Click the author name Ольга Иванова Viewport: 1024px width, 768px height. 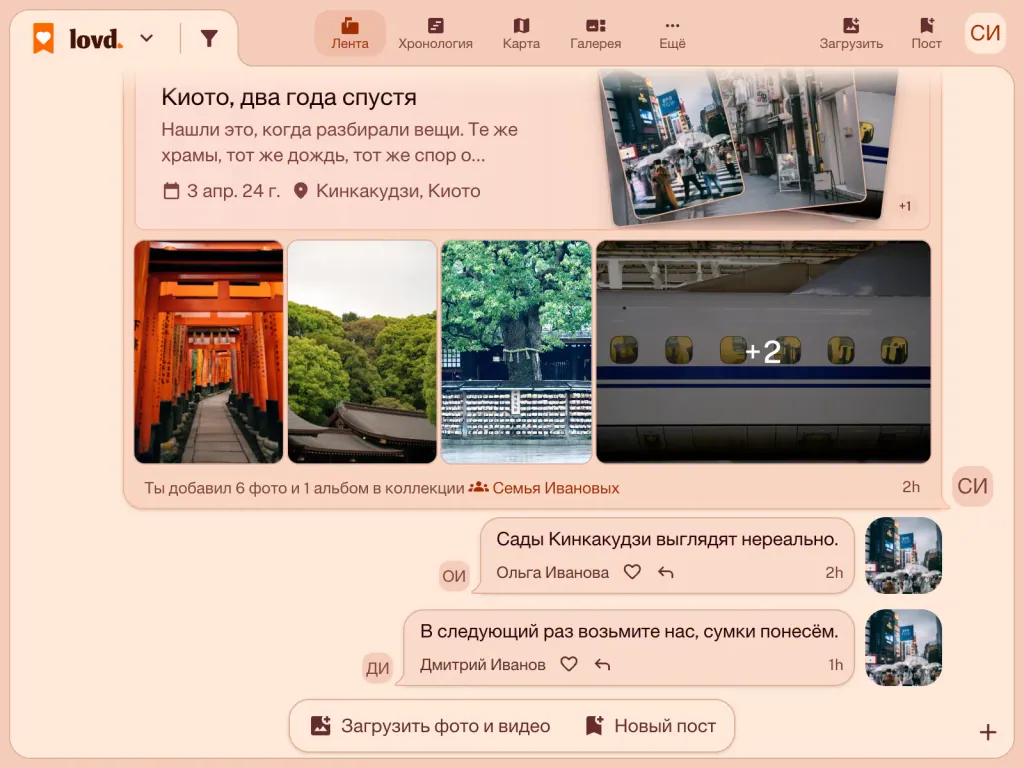click(x=552, y=573)
